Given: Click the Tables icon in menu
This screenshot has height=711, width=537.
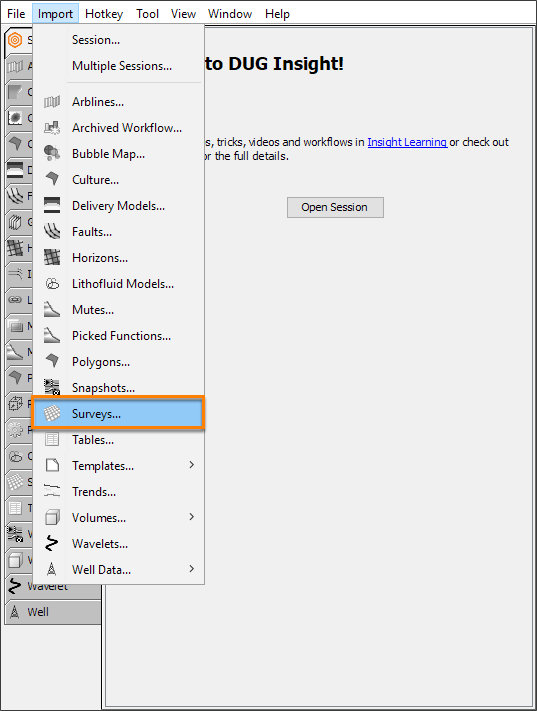Looking at the screenshot, I should [52, 439].
